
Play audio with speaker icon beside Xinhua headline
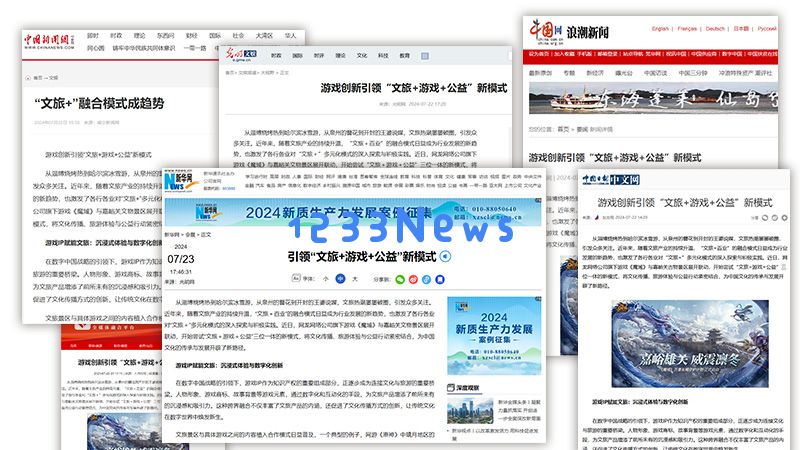click(445, 256)
